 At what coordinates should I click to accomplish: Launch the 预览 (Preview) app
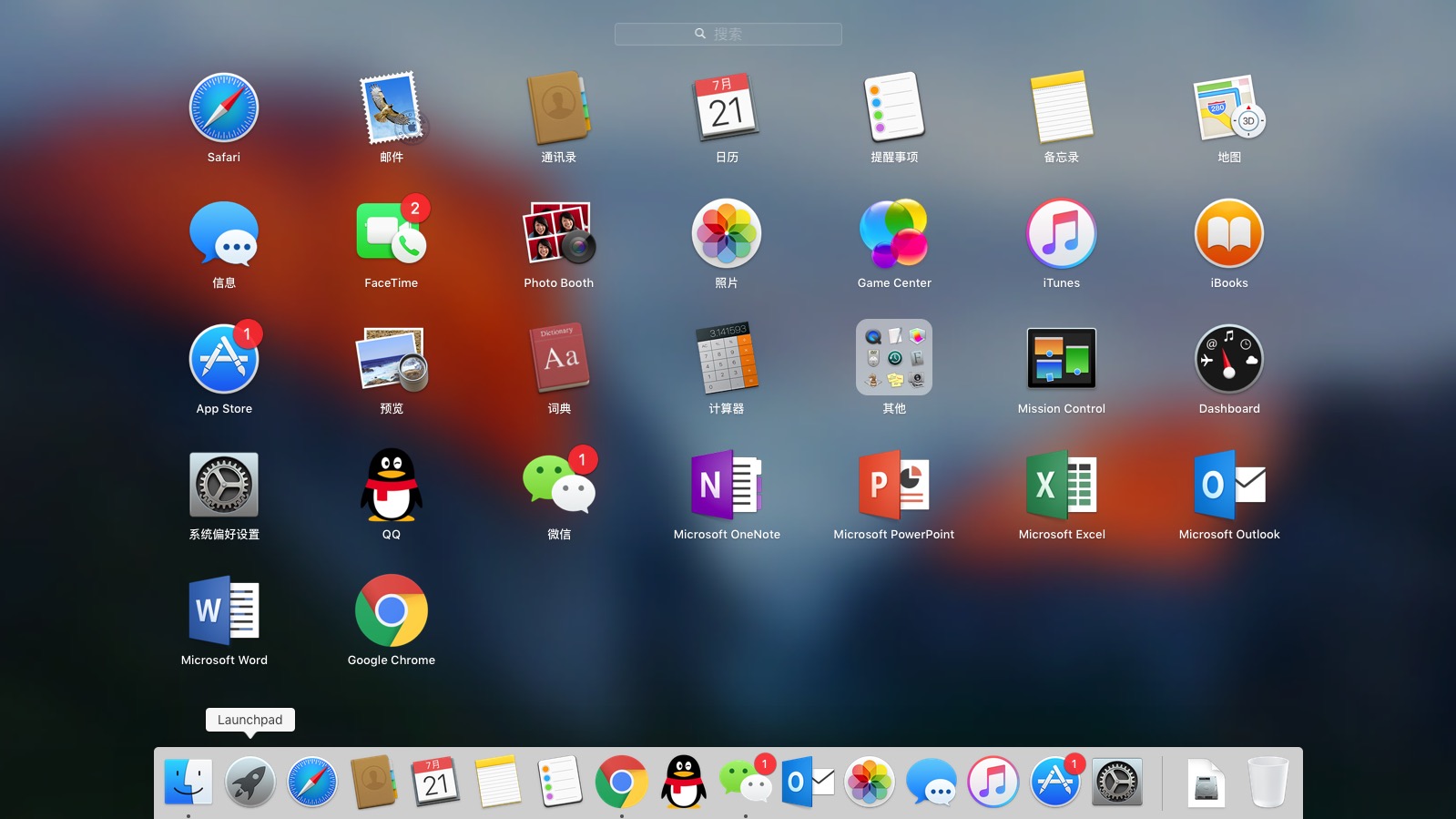[x=392, y=359]
